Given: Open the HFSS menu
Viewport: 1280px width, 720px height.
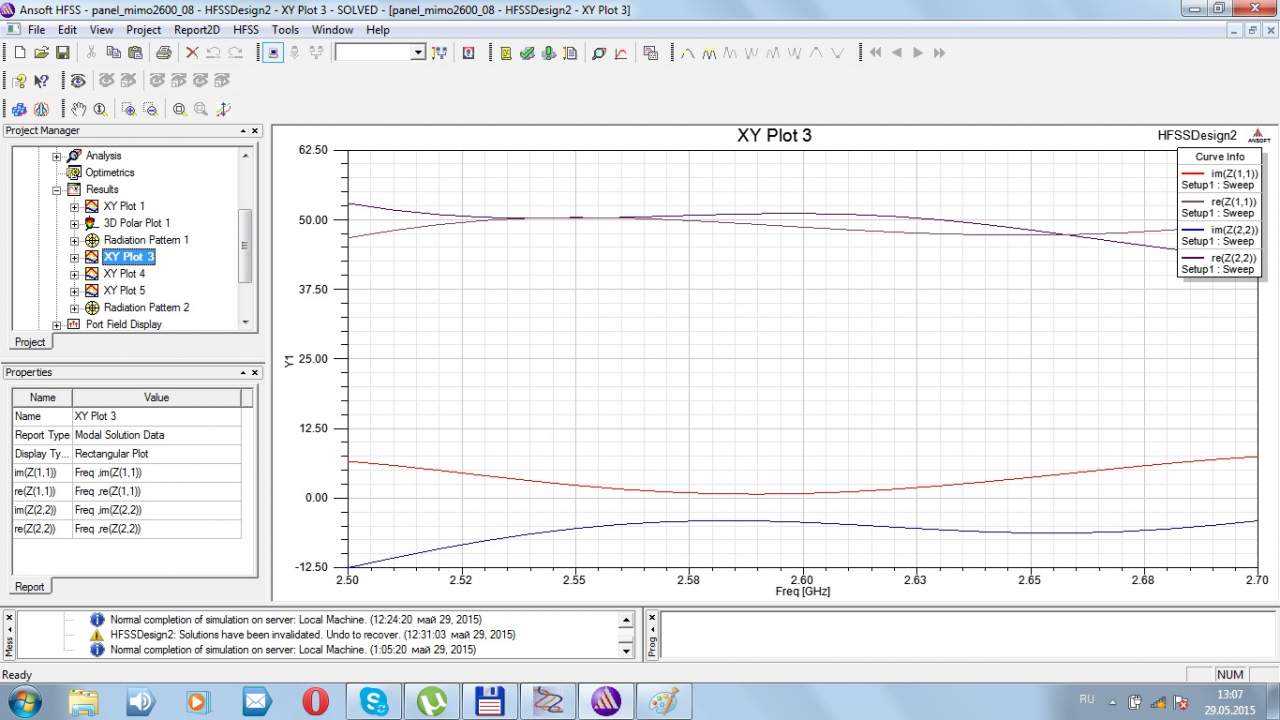Looking at the screenshot, I should (246, 30).
